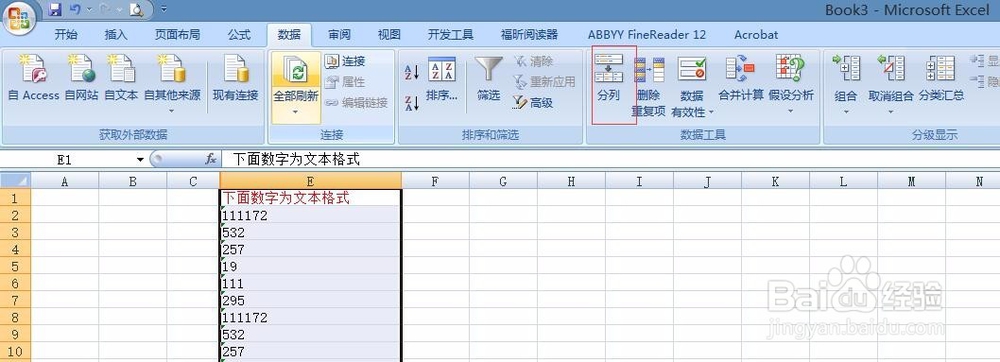
Task: Switch to the 审阅 ribbon tab
Action: tap(339, 34)
